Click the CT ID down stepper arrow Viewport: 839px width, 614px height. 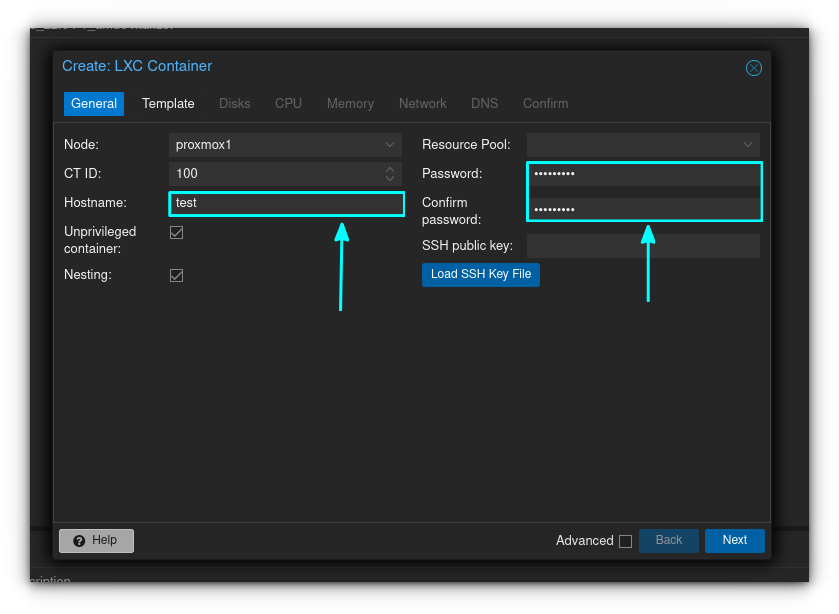(390, 177)
